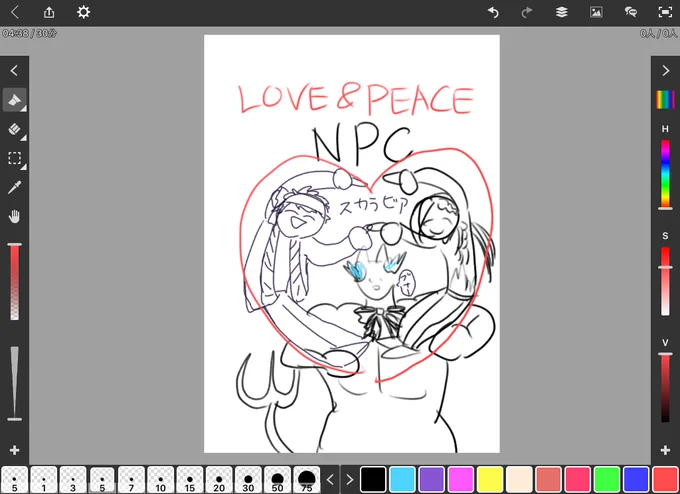Open the rainbow color palette icon

[665, 100]
